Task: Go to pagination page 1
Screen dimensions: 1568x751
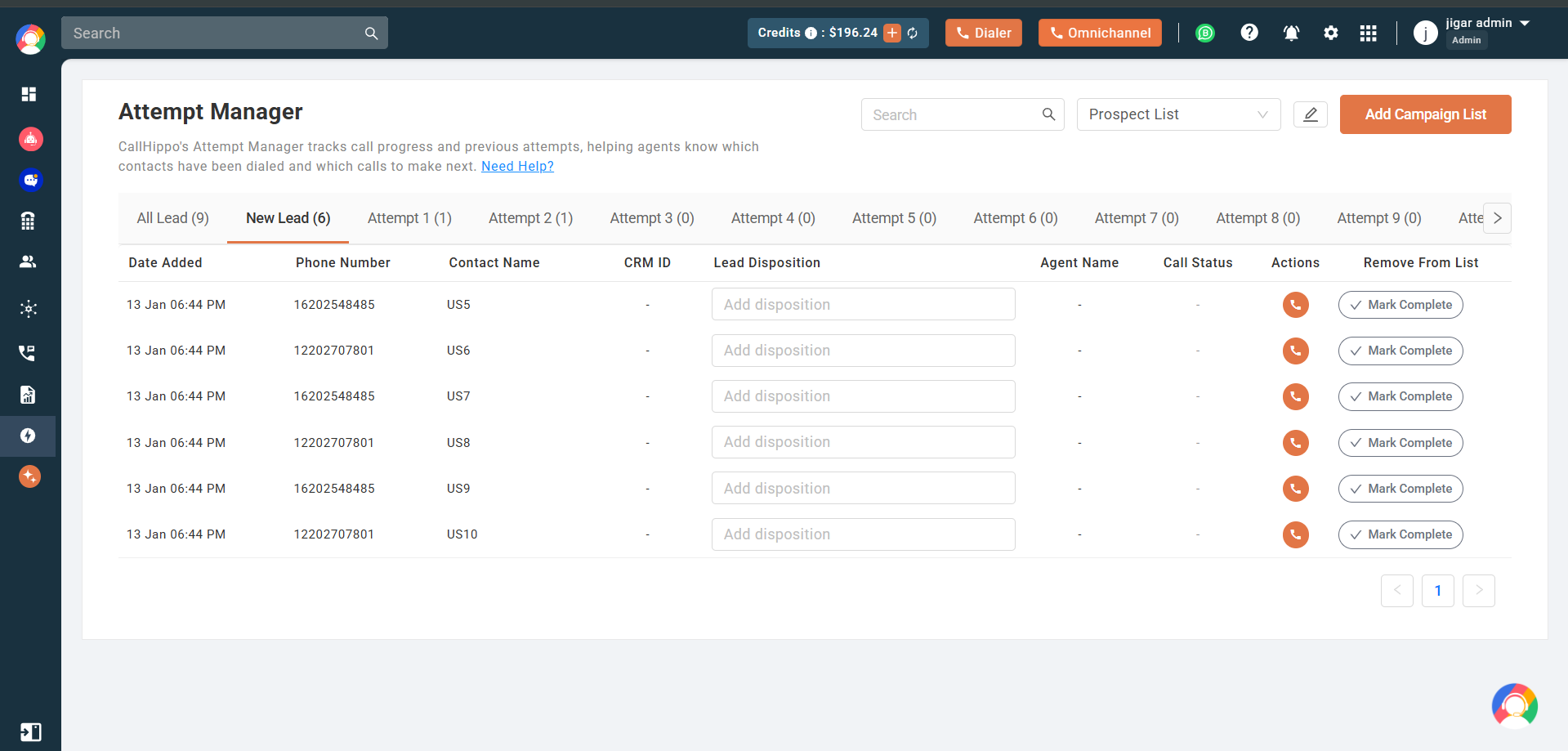Action: [x=1438, y=591]
